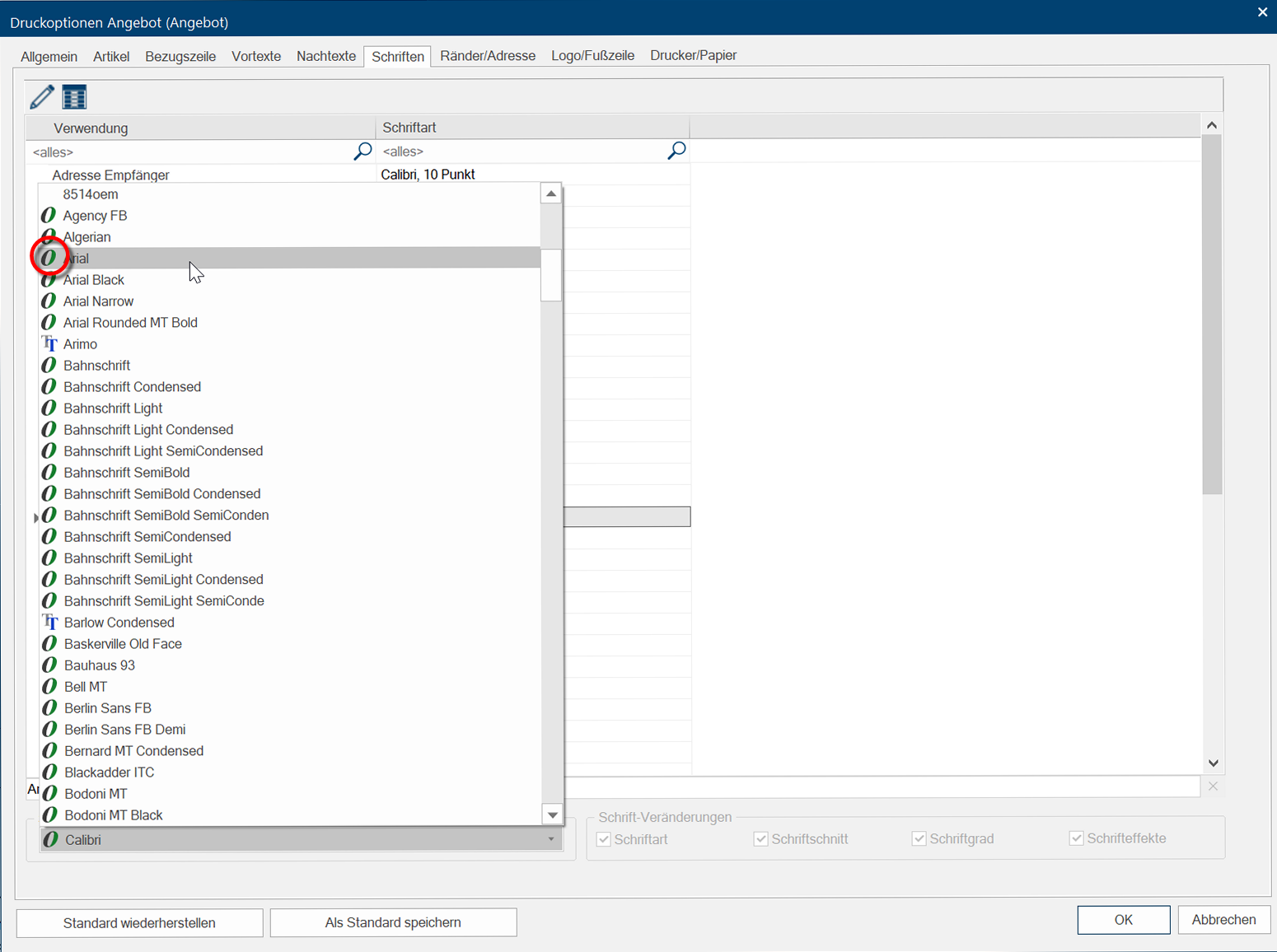1277x952 pixels.
Task: Click font list scroll-down arrow
Action: coord(552,815)
